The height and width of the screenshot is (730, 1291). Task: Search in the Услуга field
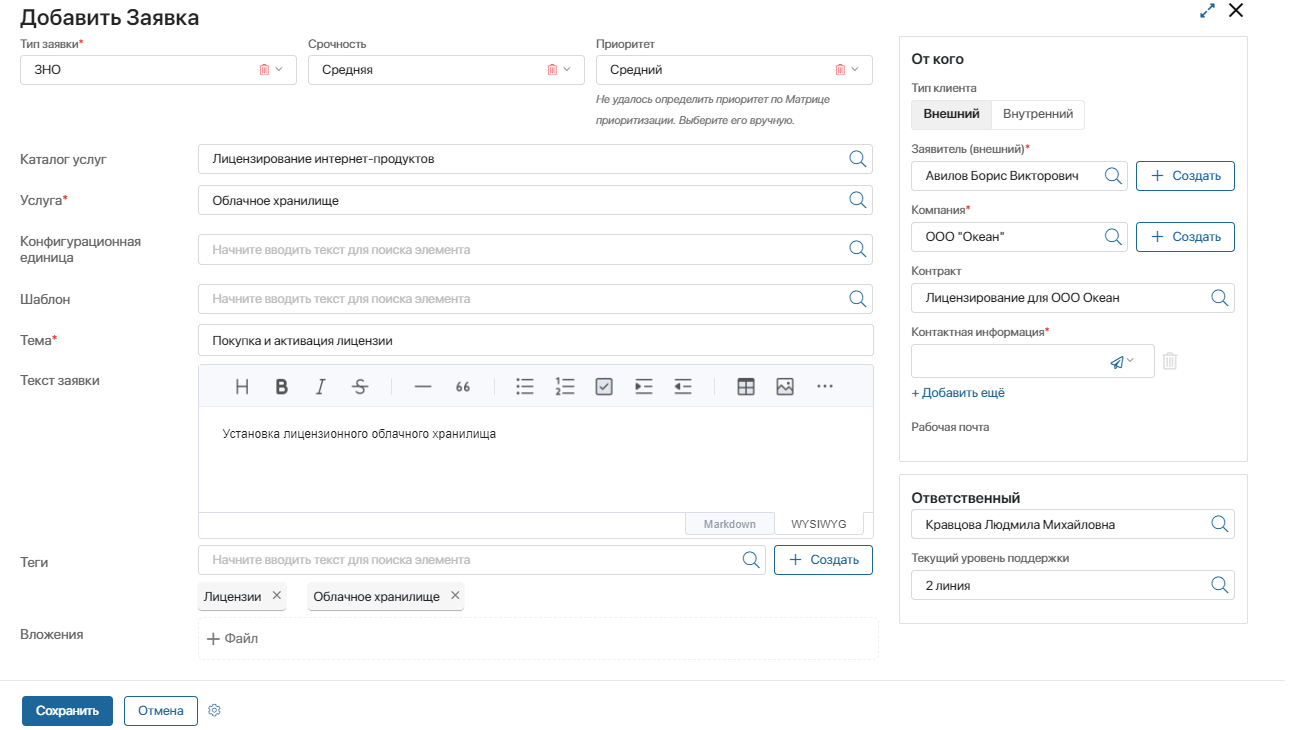point(857,200)
